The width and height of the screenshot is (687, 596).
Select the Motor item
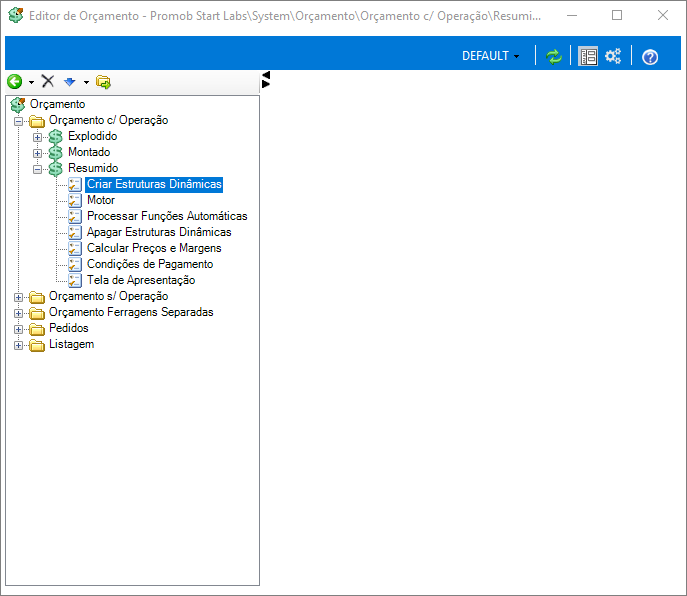[101, 200]
